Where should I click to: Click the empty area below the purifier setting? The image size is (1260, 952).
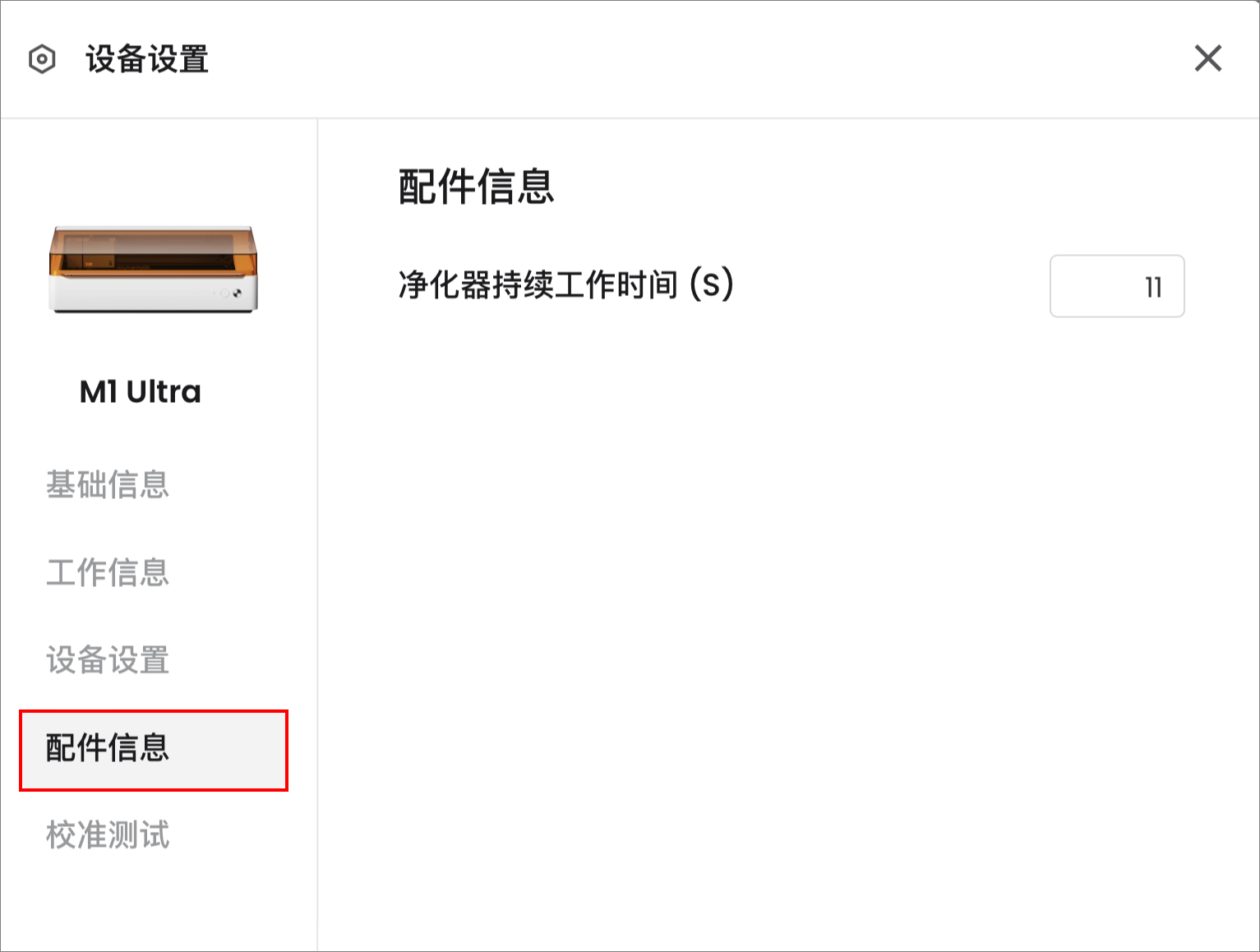[789, 625]
